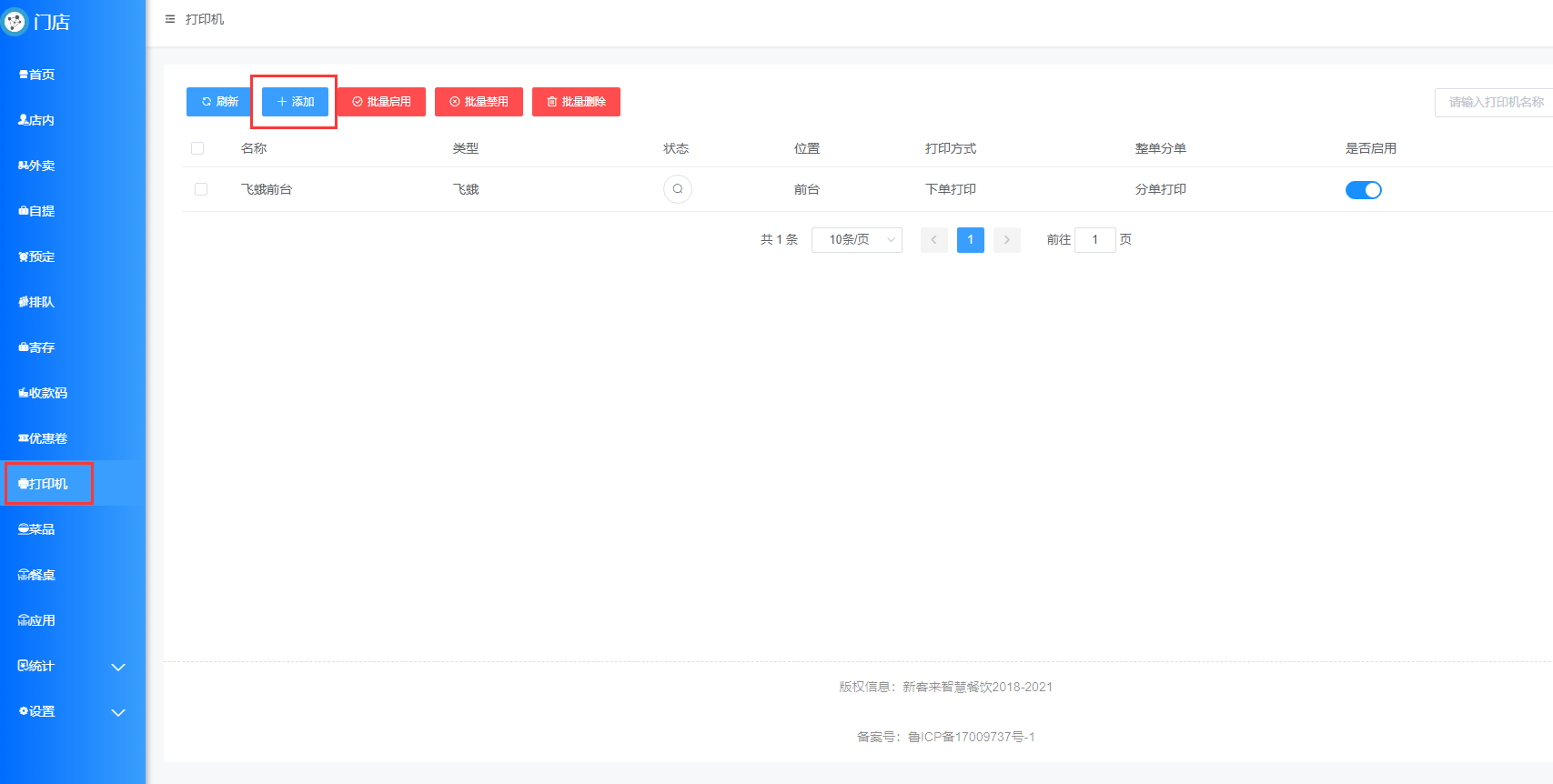The width and height of the screenshot is (1553, 784).
Task: Click the 批量禁用 button
Action: tap(479, 102)
